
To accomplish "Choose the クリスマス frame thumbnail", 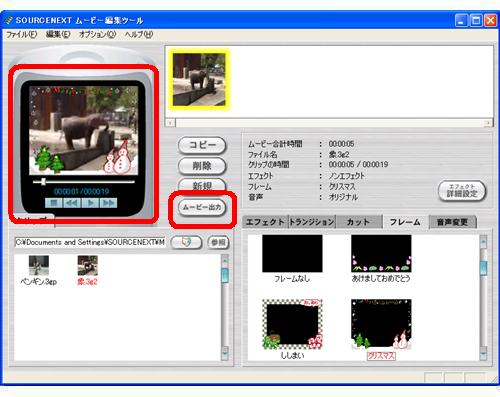I will tap(381, 324).
